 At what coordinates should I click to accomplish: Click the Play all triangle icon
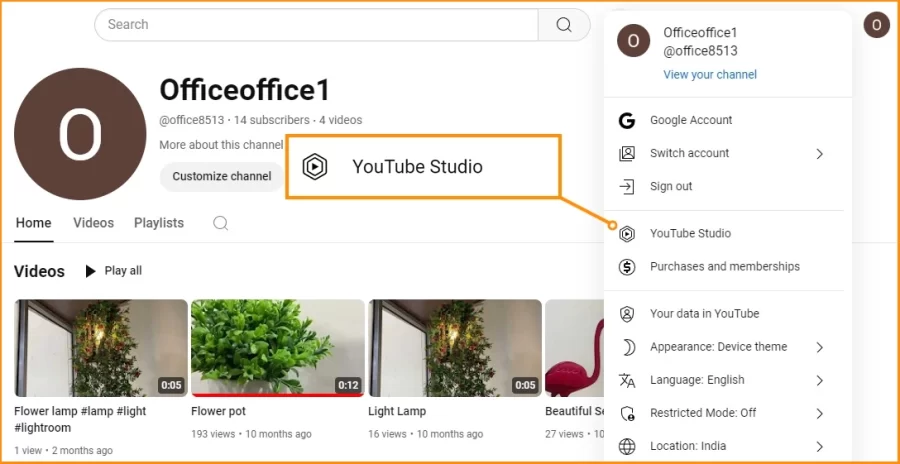[90, 271]
